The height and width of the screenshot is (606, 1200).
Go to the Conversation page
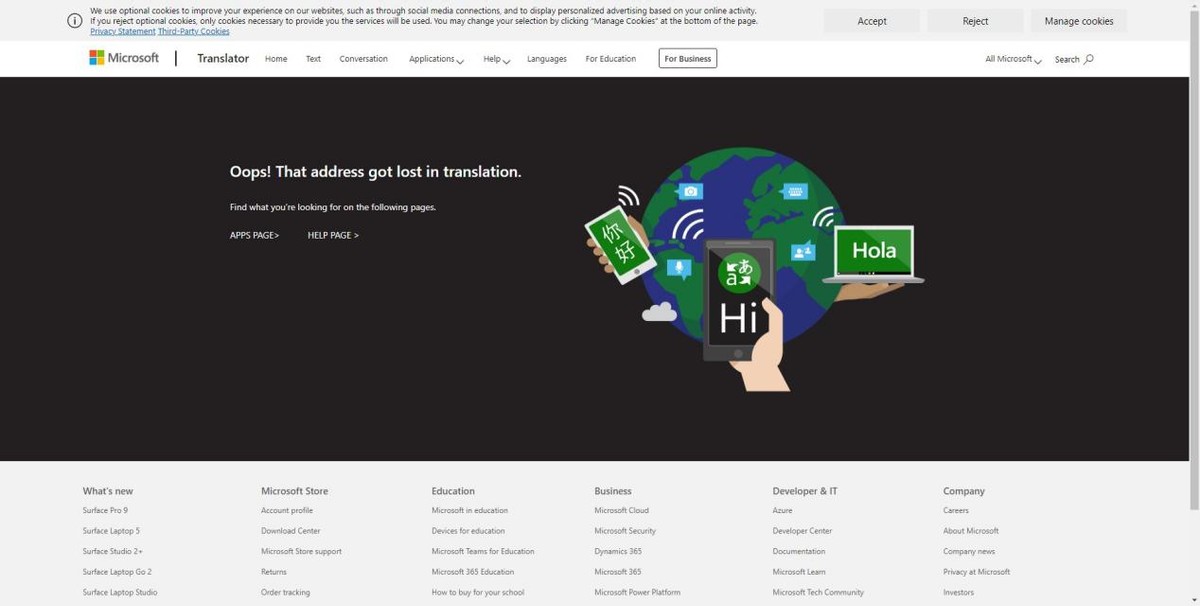(363, 59)
